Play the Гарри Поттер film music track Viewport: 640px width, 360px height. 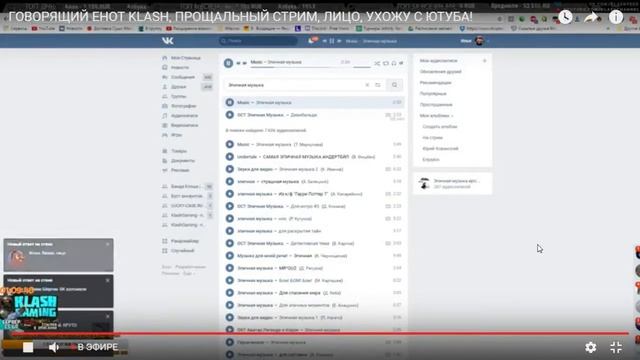[230, 194]
